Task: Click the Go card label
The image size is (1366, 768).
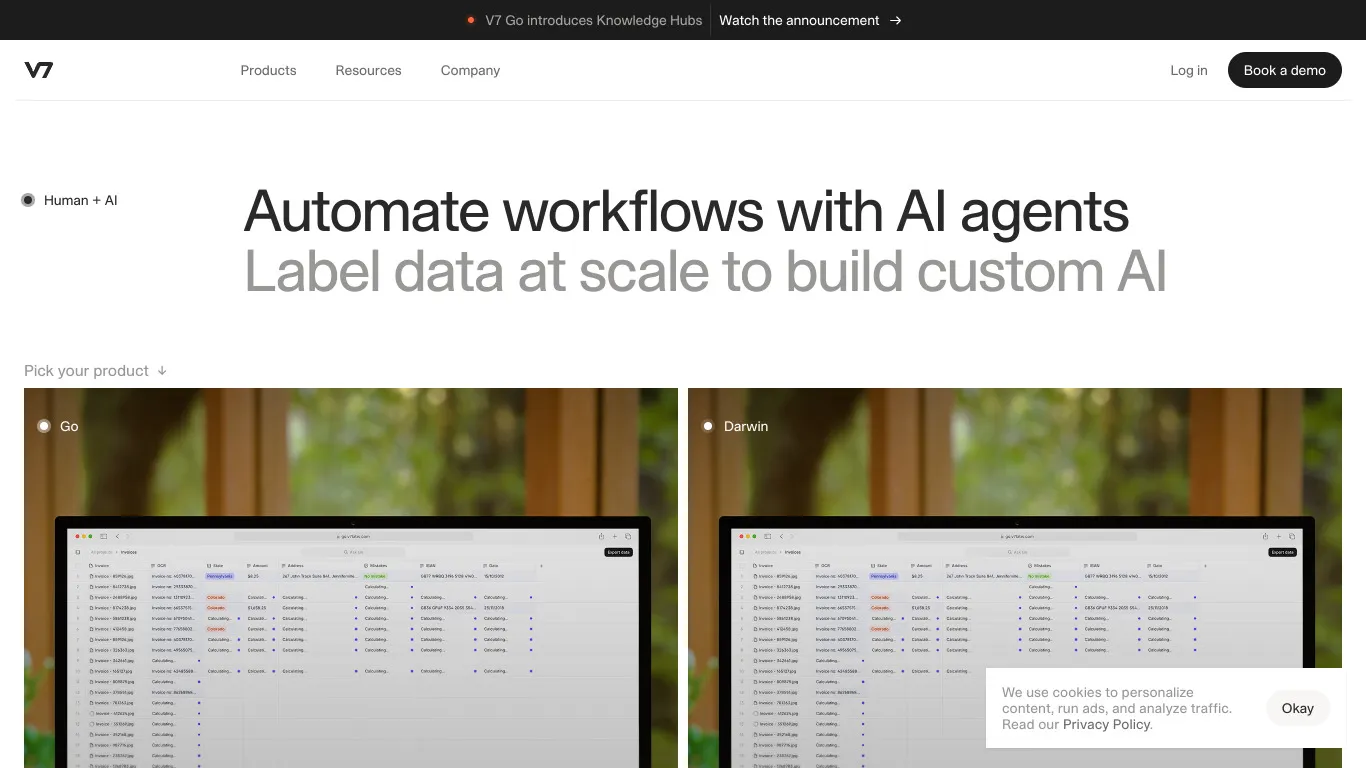Action: [69, 426]
